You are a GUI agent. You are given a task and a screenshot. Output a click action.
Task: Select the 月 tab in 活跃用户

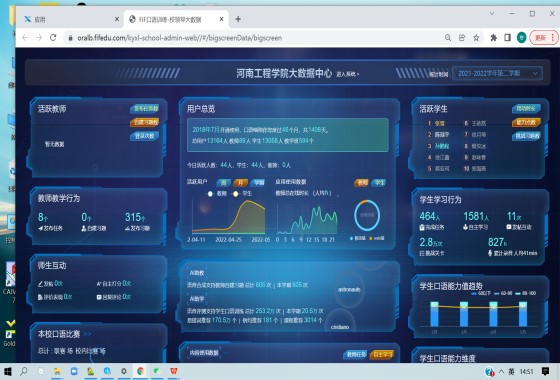240,182
